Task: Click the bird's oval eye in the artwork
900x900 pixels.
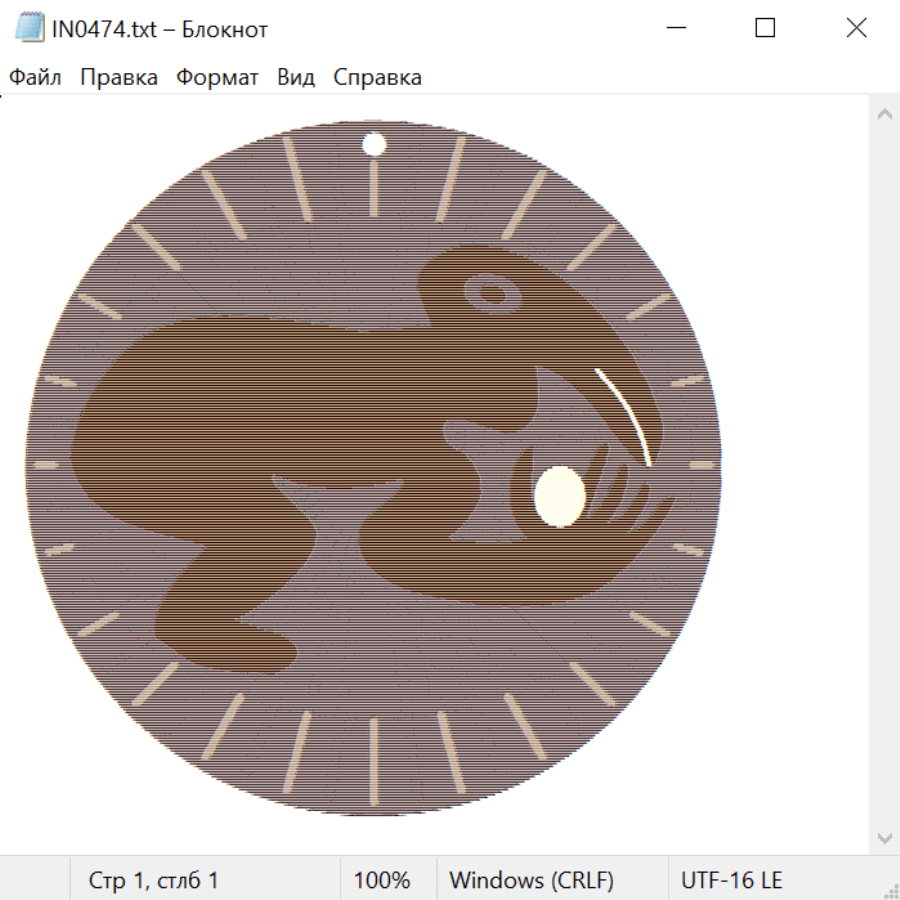Action: 491,294
